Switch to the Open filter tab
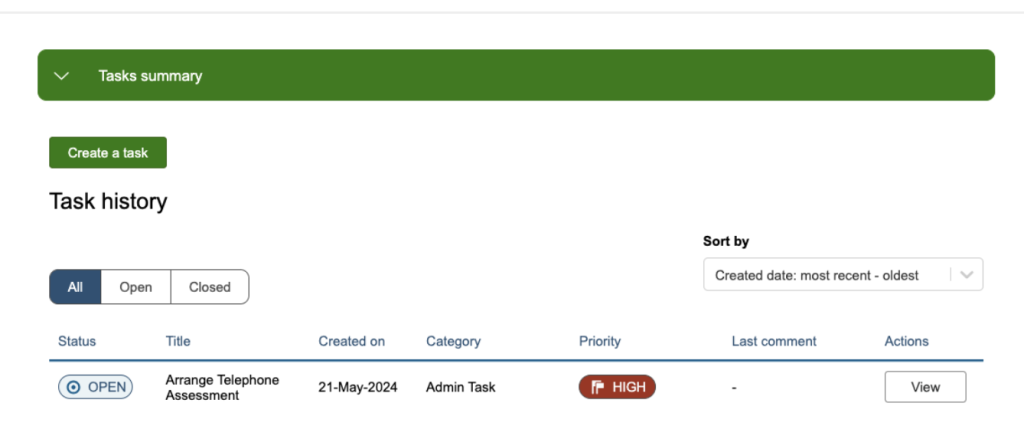 136,287
